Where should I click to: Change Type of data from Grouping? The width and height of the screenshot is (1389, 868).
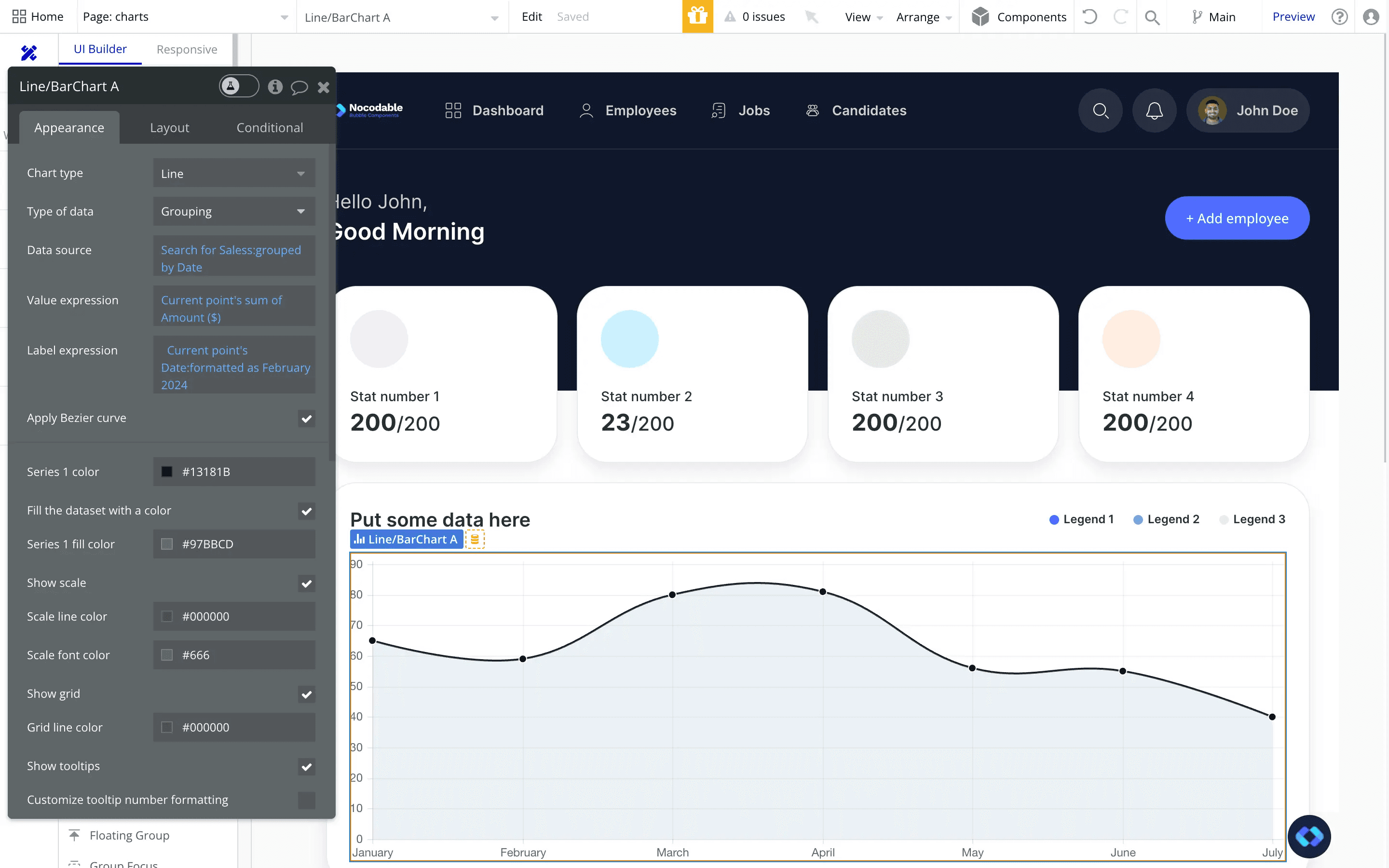pyautogui.click(x=233, y=211)
